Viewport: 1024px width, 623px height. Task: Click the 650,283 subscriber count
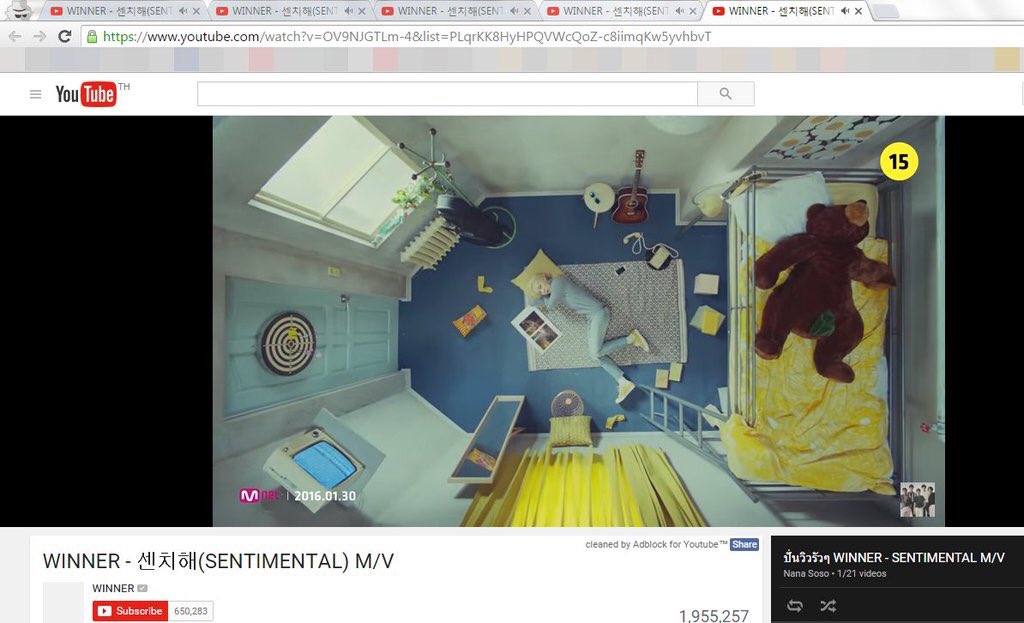click(x=191, y=611)
